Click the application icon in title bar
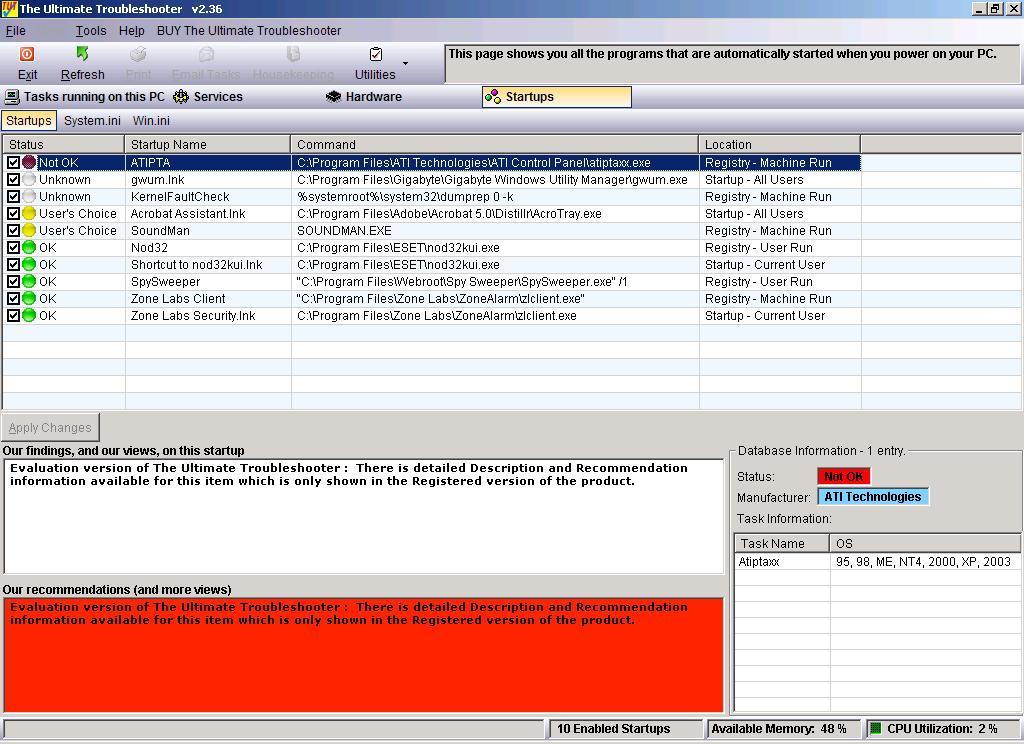This screenshot has height=744, width=1024. pyautogui.click(x=9, y=8)
